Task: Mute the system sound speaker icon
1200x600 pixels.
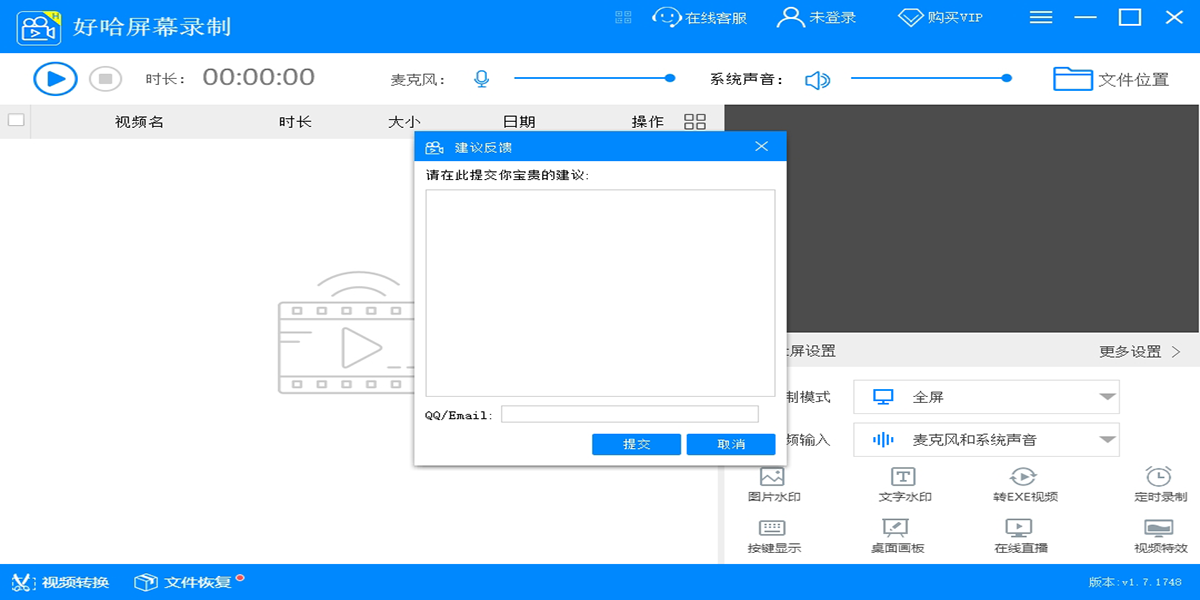Action: [818, 80]
